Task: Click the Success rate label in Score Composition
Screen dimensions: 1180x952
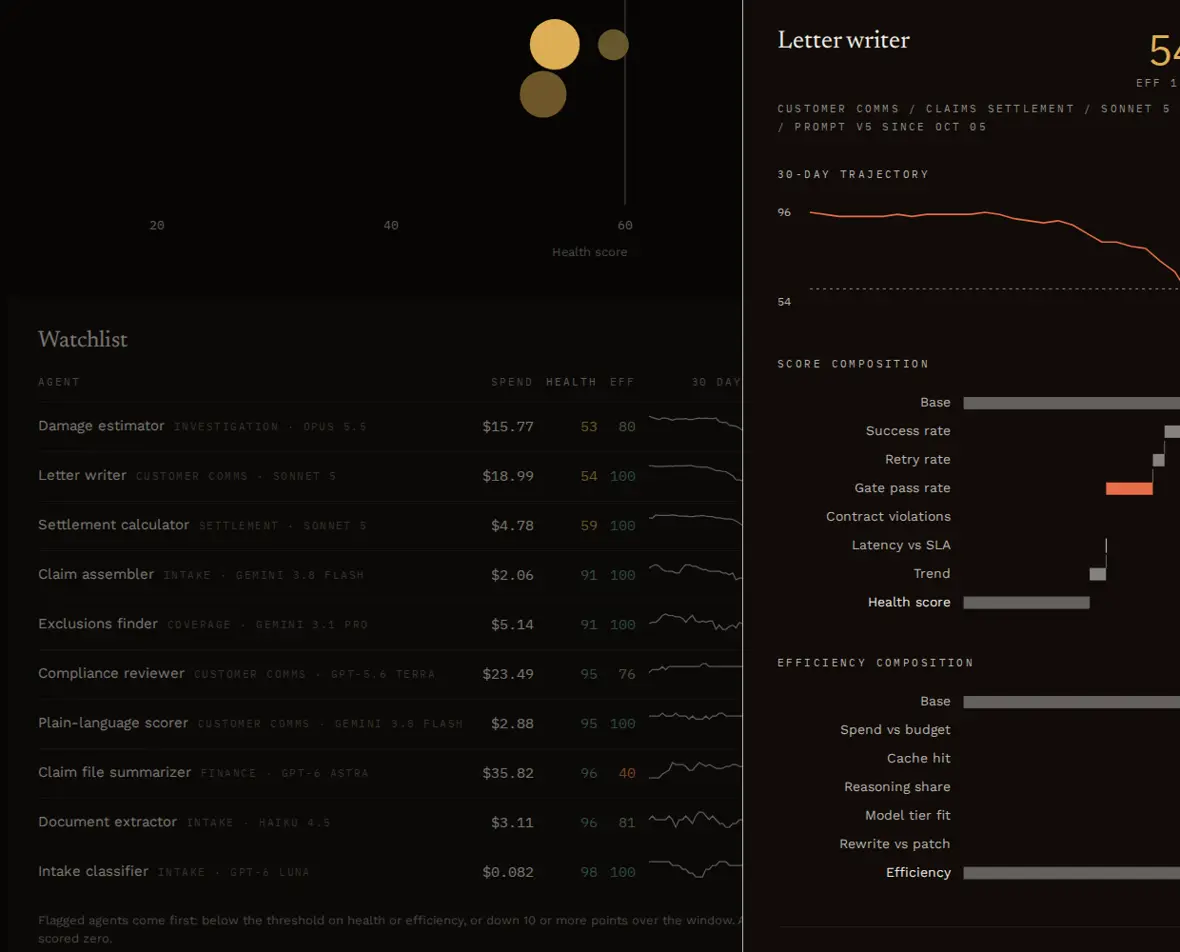Action: [x=908, y=430]
